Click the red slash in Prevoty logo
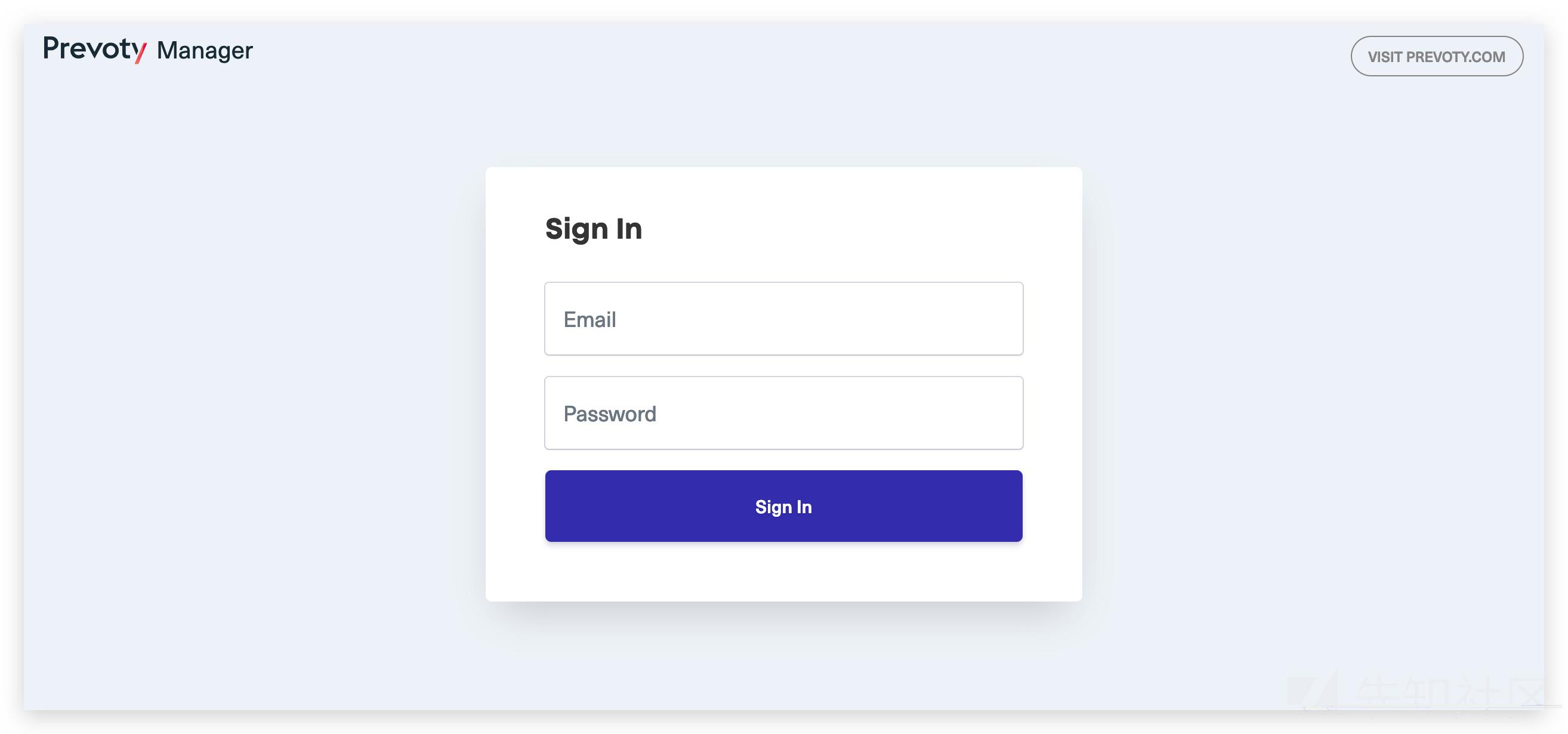This screenshot has width=1568, height=734. coord(141,53)
